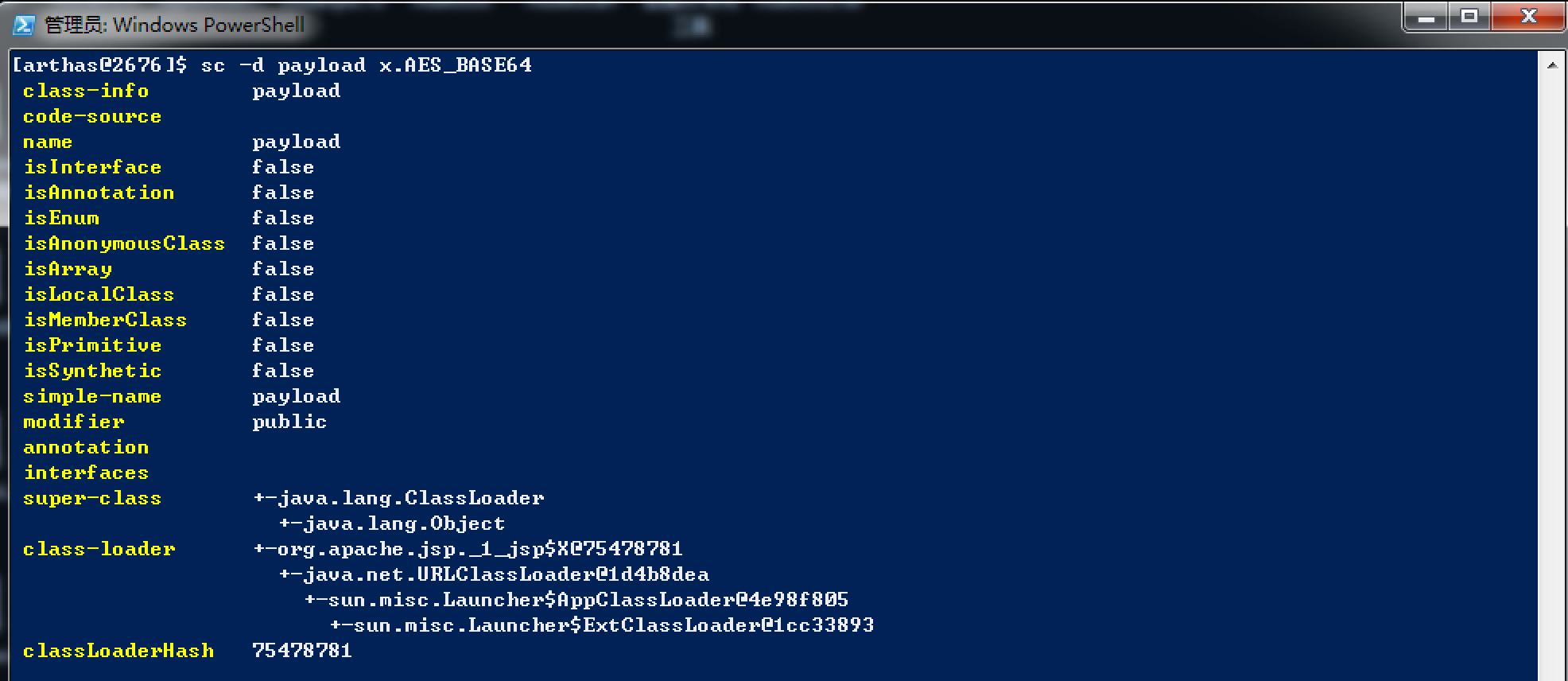1568x681 pixels.
Task: Click the window title text
Action: point(174,25)
